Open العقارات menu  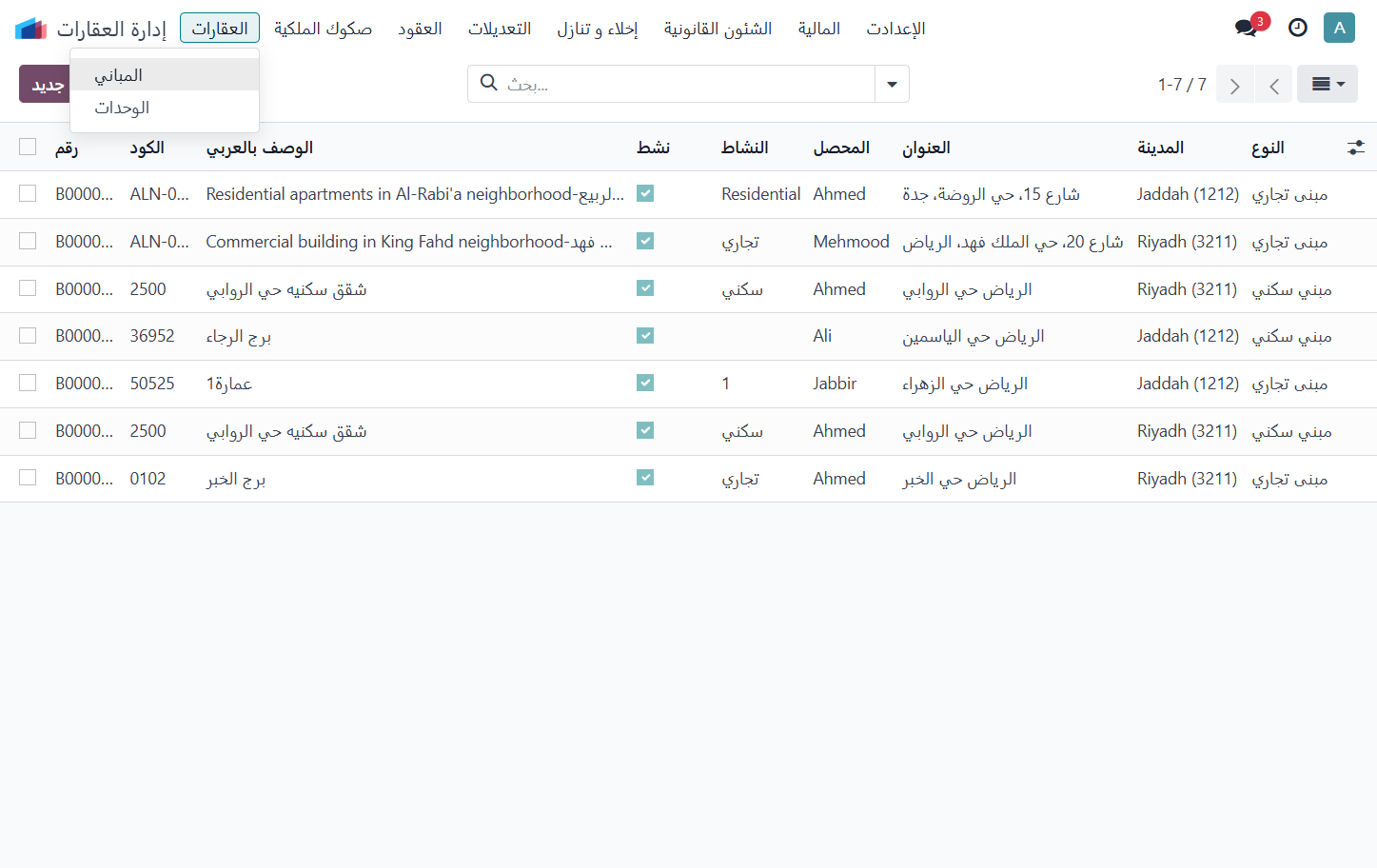coord(220,28)
